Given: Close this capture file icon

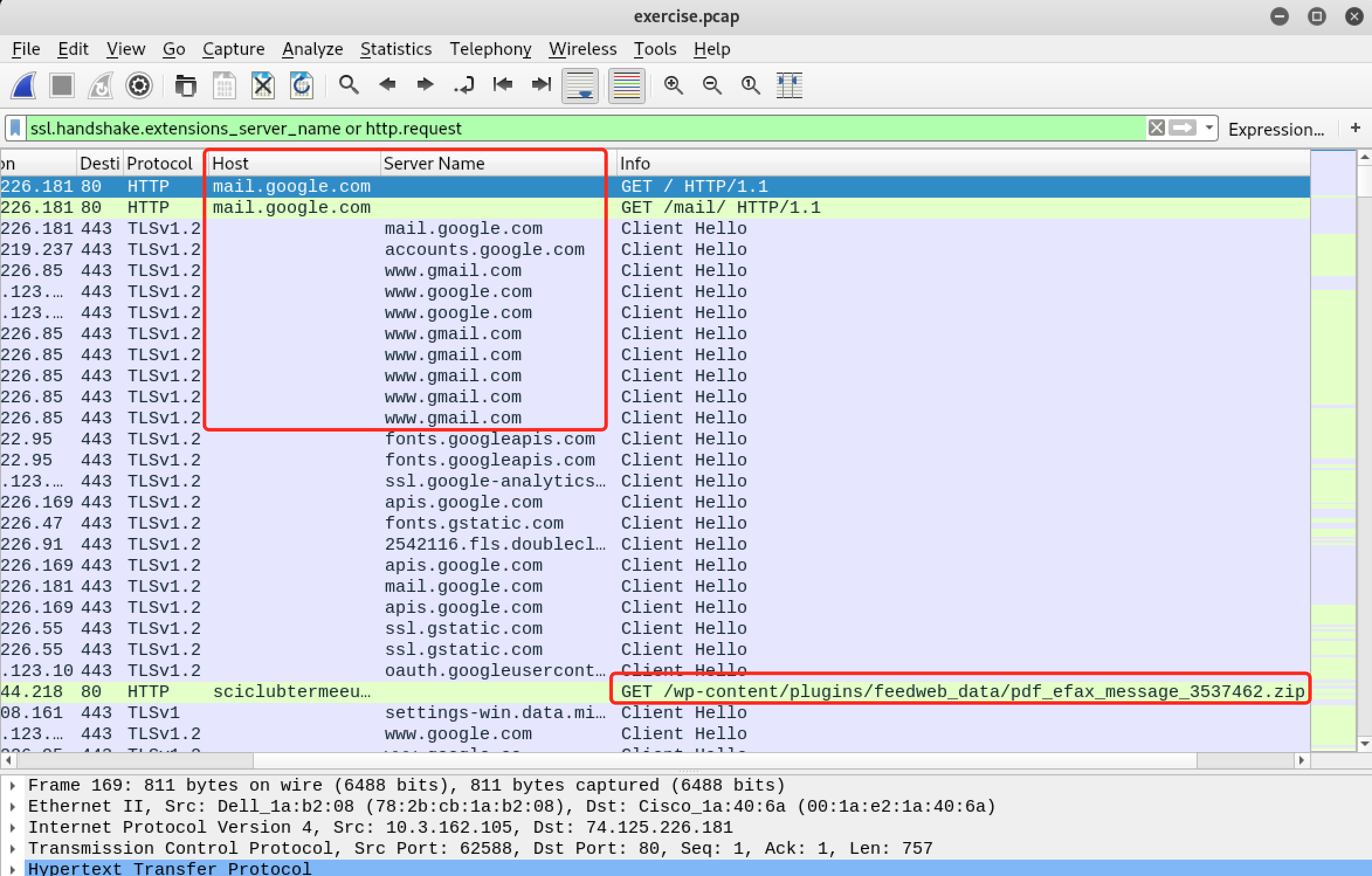Looking at the screenshot, I should pos(263,86).
